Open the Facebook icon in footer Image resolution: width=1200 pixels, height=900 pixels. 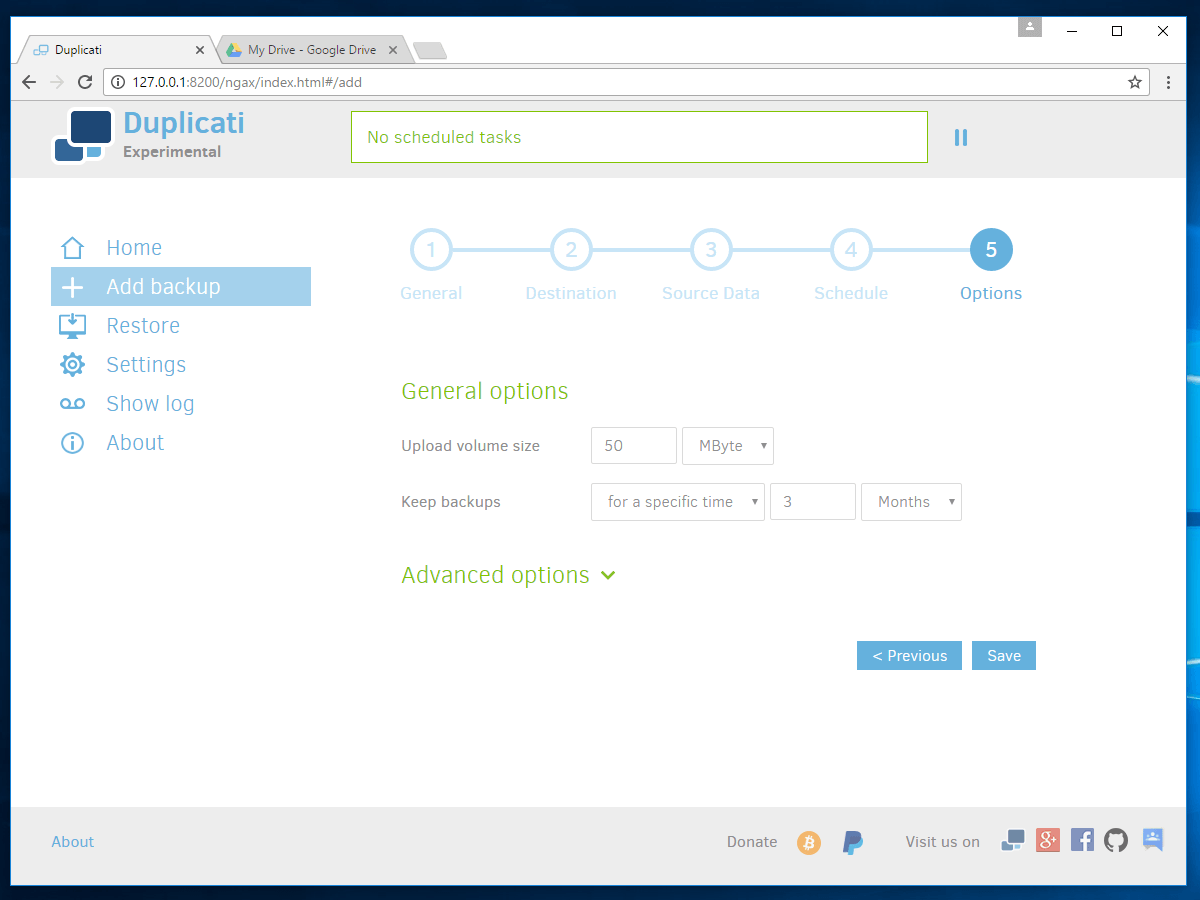click(x=1082, y=840)
